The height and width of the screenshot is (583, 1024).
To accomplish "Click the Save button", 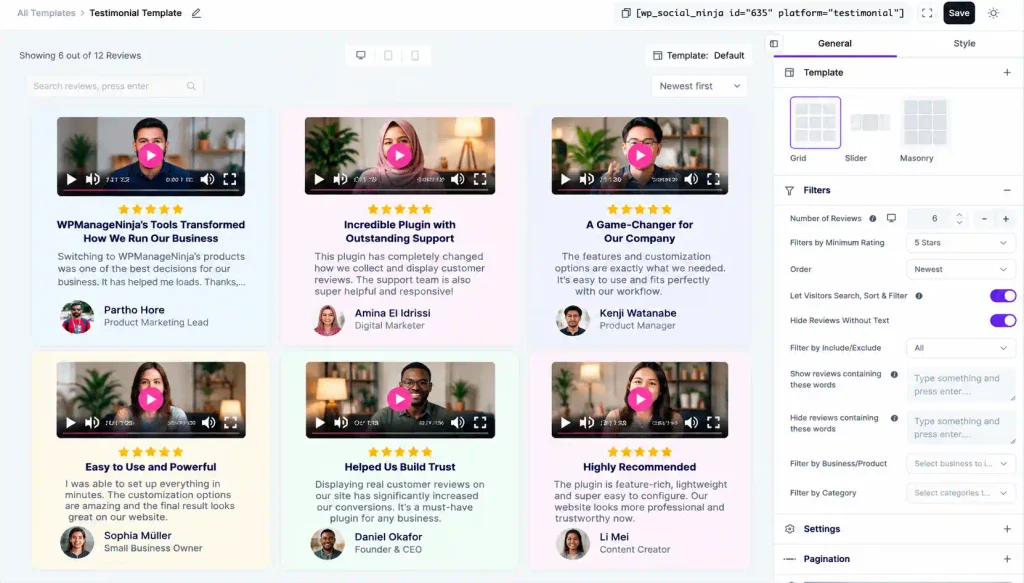I will (x=959, y=13).
